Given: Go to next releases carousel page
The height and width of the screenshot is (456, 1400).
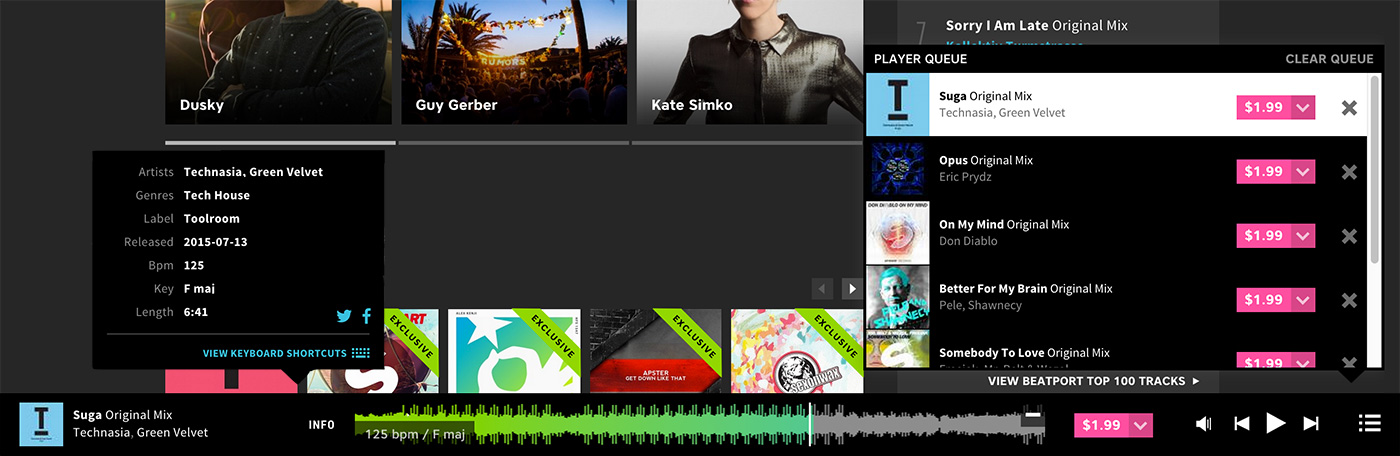Looking at the screenshot, I should tap(852, 289).
